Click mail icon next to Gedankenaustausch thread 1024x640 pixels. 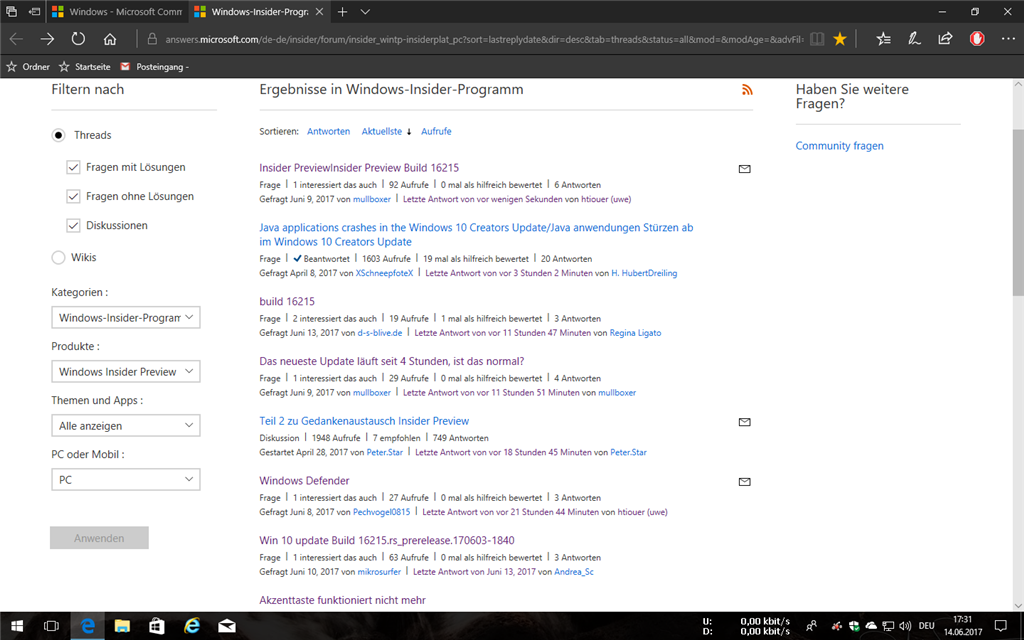pyautogui.click(x=744, y=422)
